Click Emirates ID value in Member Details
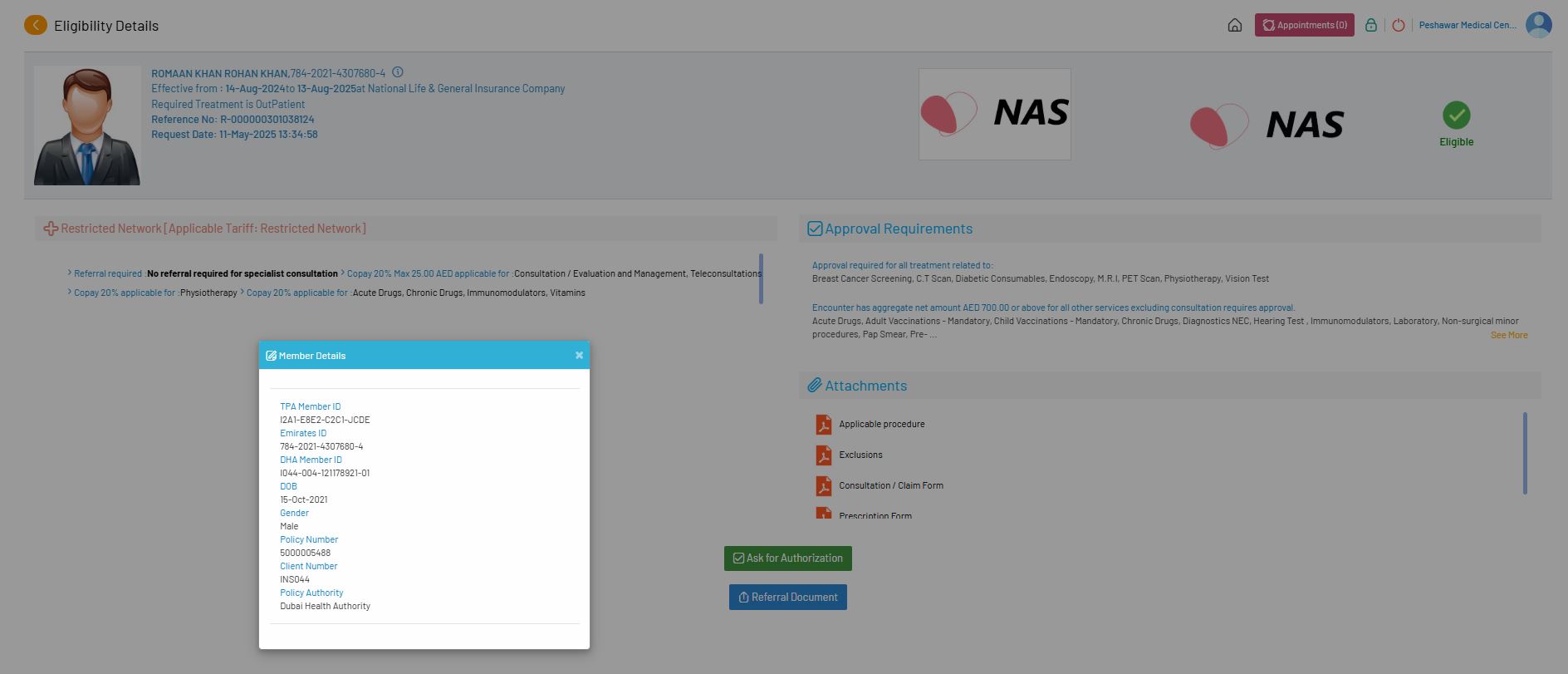The image size is (1568, 674). pyautogui.click(x=321, y=446)
